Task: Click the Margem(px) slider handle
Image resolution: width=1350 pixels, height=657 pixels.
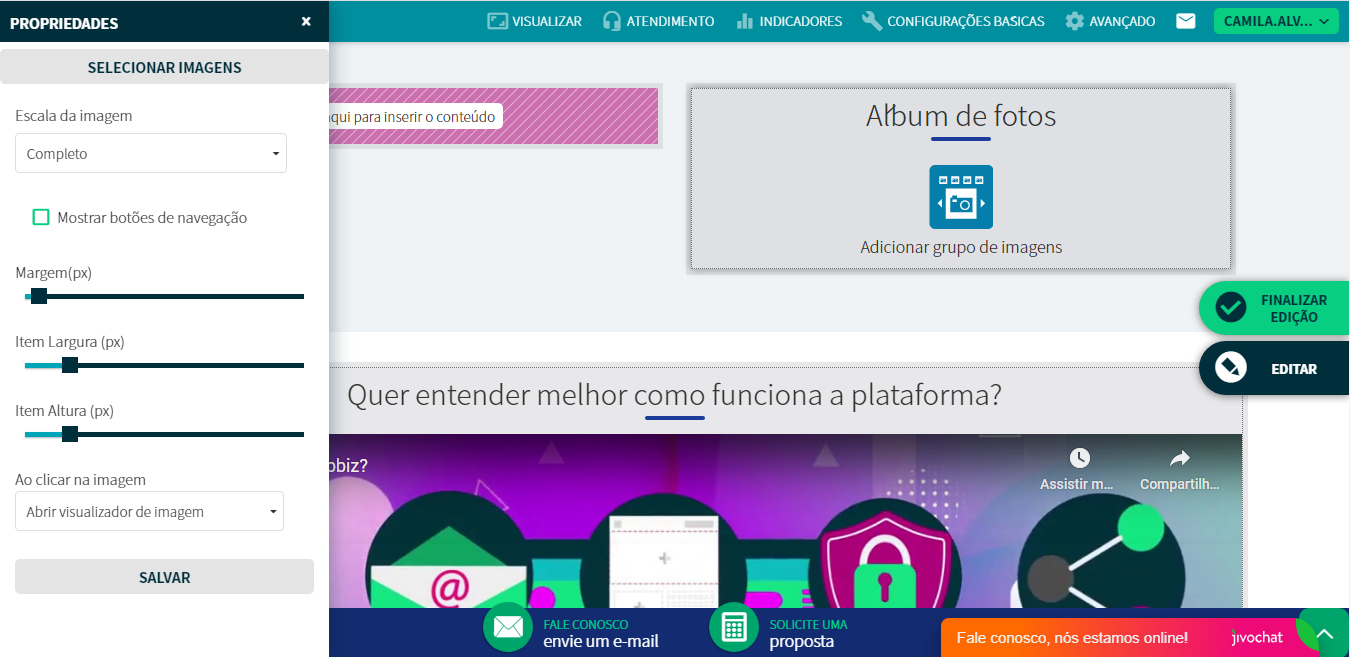Action: [39, 296]
